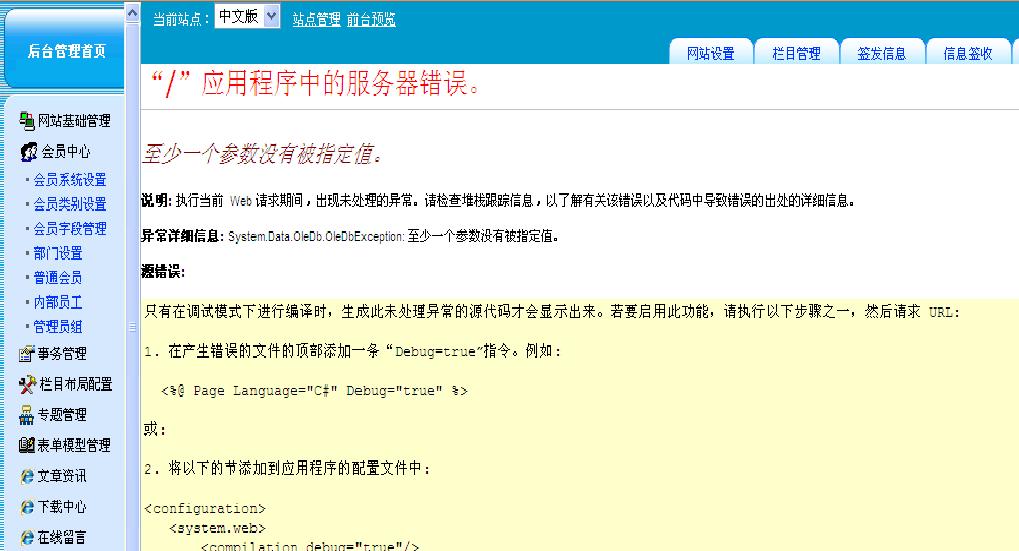Click the sidebar scroll-up arrow
The image size is (1019, 551).
pos(132,11)
